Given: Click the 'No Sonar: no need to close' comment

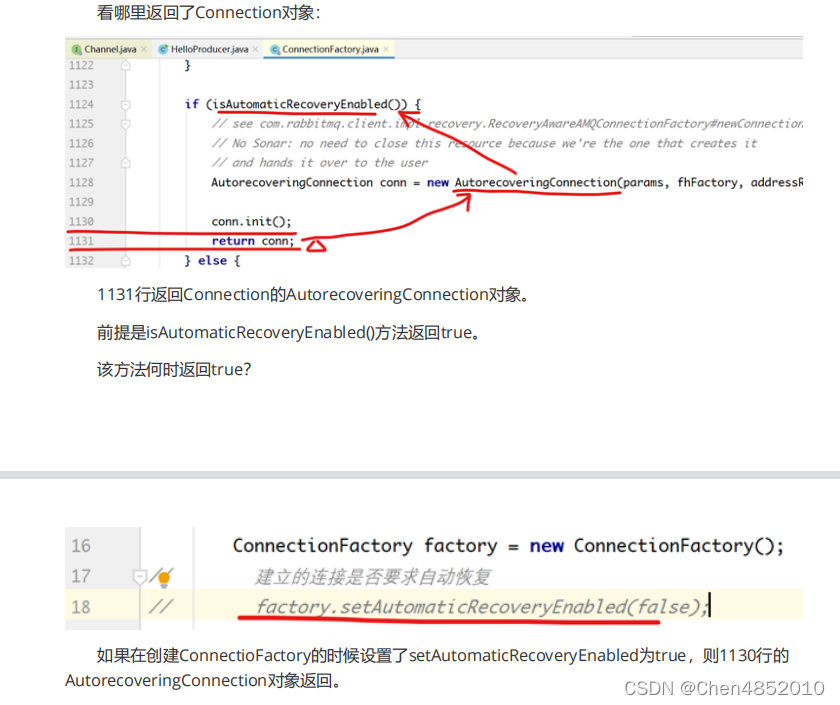Looking at the screenshot, I should [484, 144].
